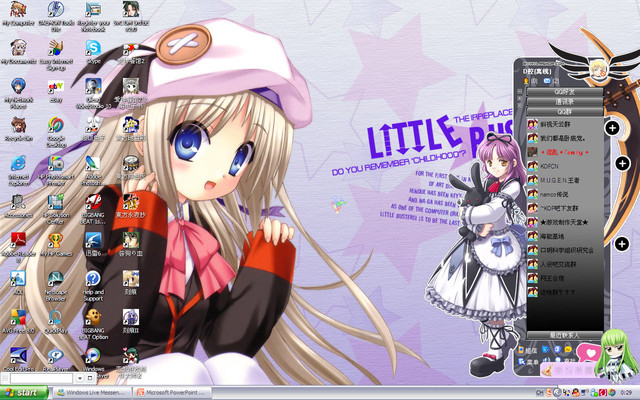
Task: Open the 刻痕II desktop shortcut
Action: pyautogui.click(x=131, y=321)
